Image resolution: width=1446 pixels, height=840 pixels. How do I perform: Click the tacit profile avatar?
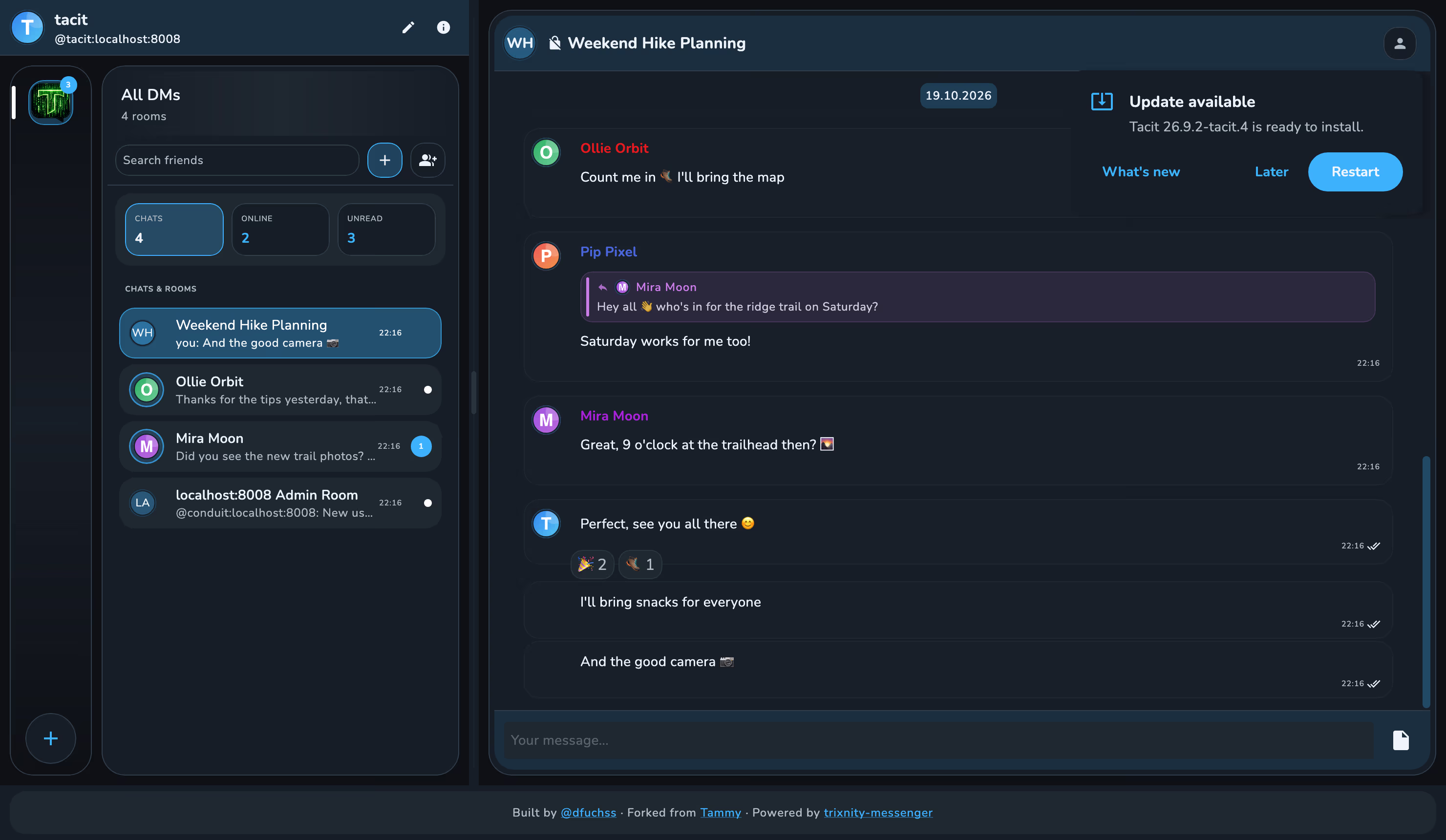coord(27,27)
